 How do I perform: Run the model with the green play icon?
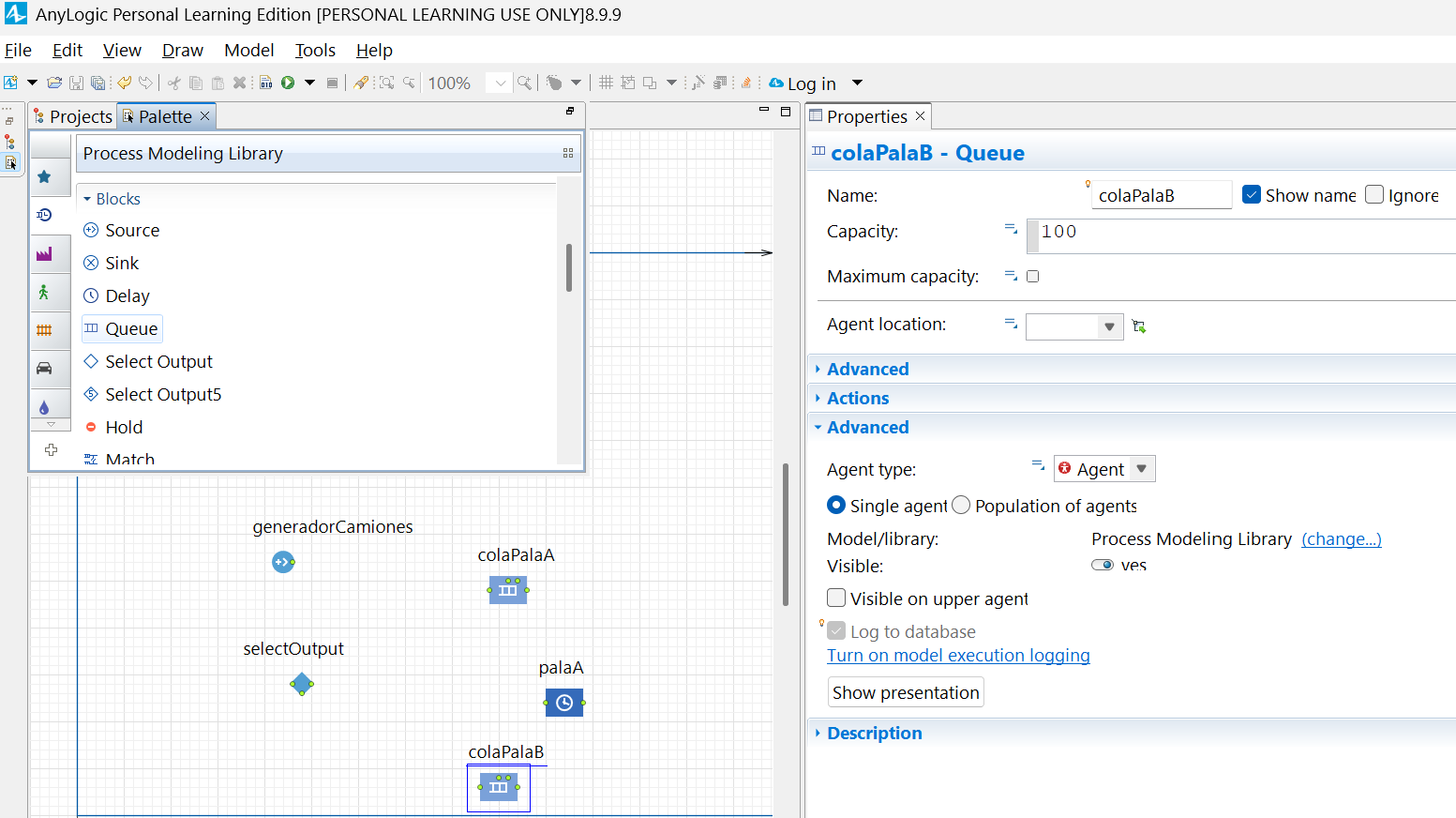[288, 83]
